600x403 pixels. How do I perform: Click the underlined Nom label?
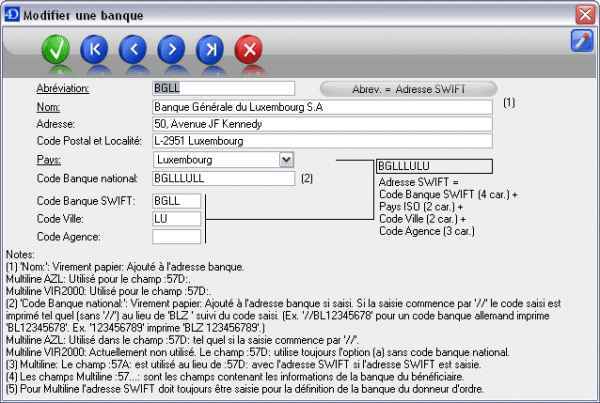[48, 107]
